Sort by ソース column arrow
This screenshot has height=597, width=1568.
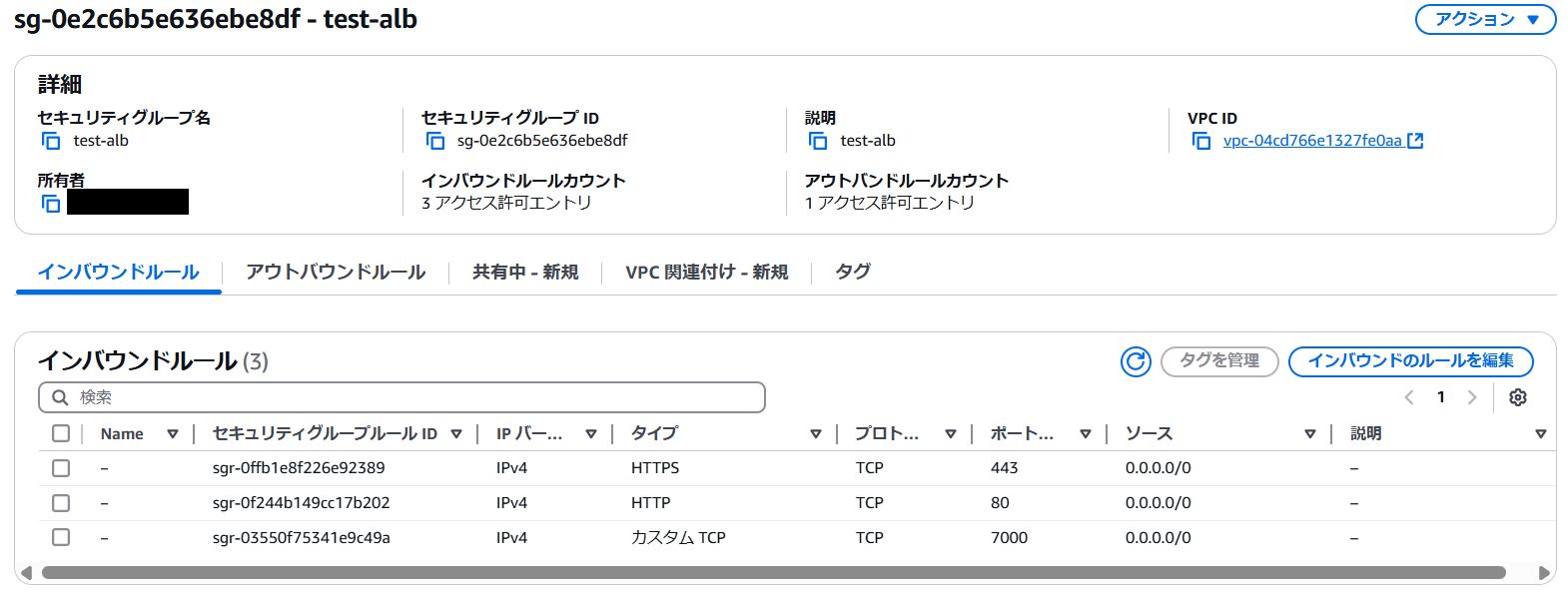1310,434
